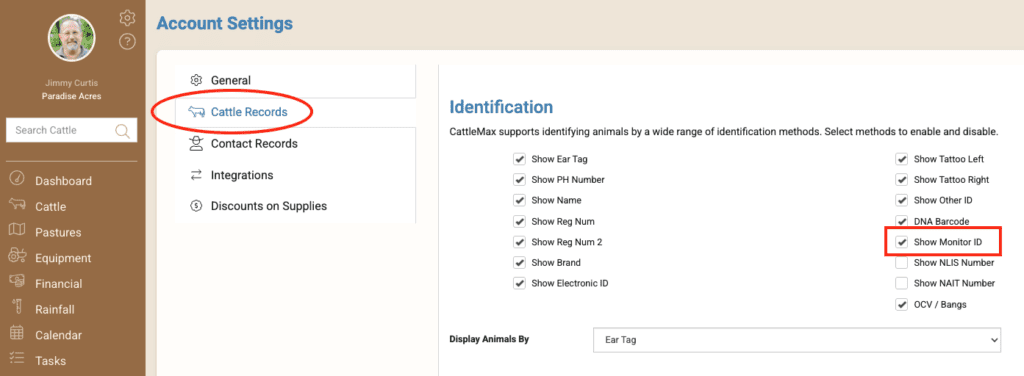Open Contact Records settings tab

[295, 143]
